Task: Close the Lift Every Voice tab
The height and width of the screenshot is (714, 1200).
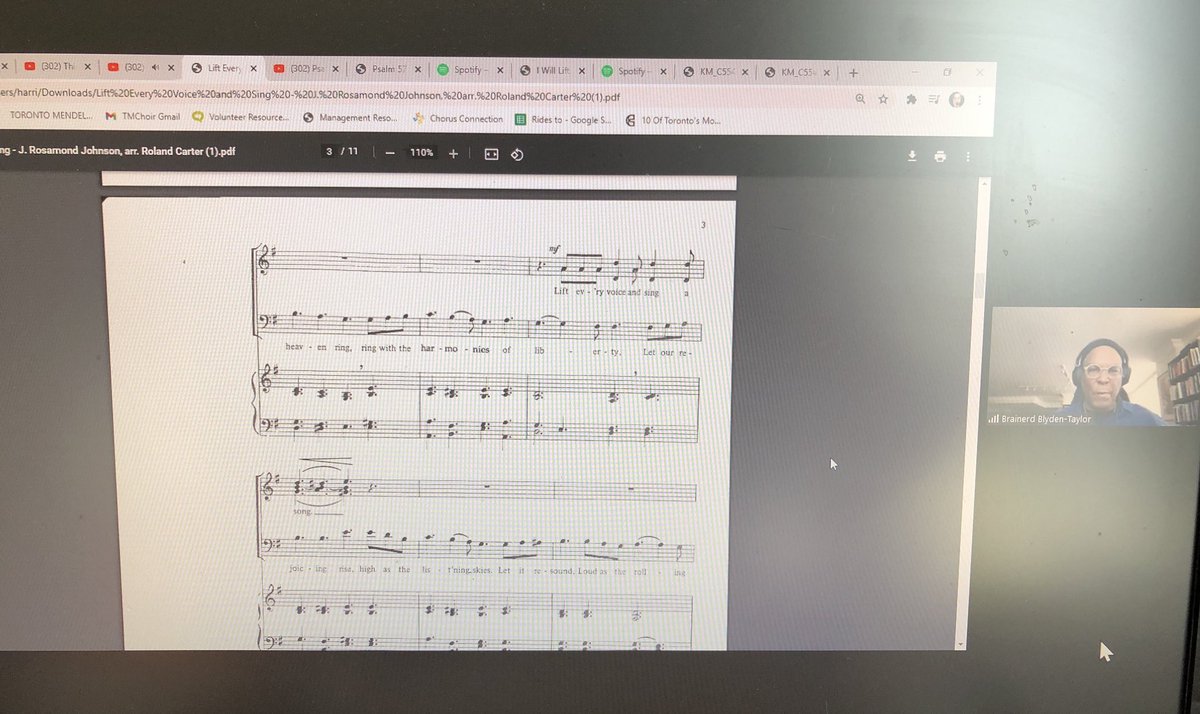Action: point(253,68)
